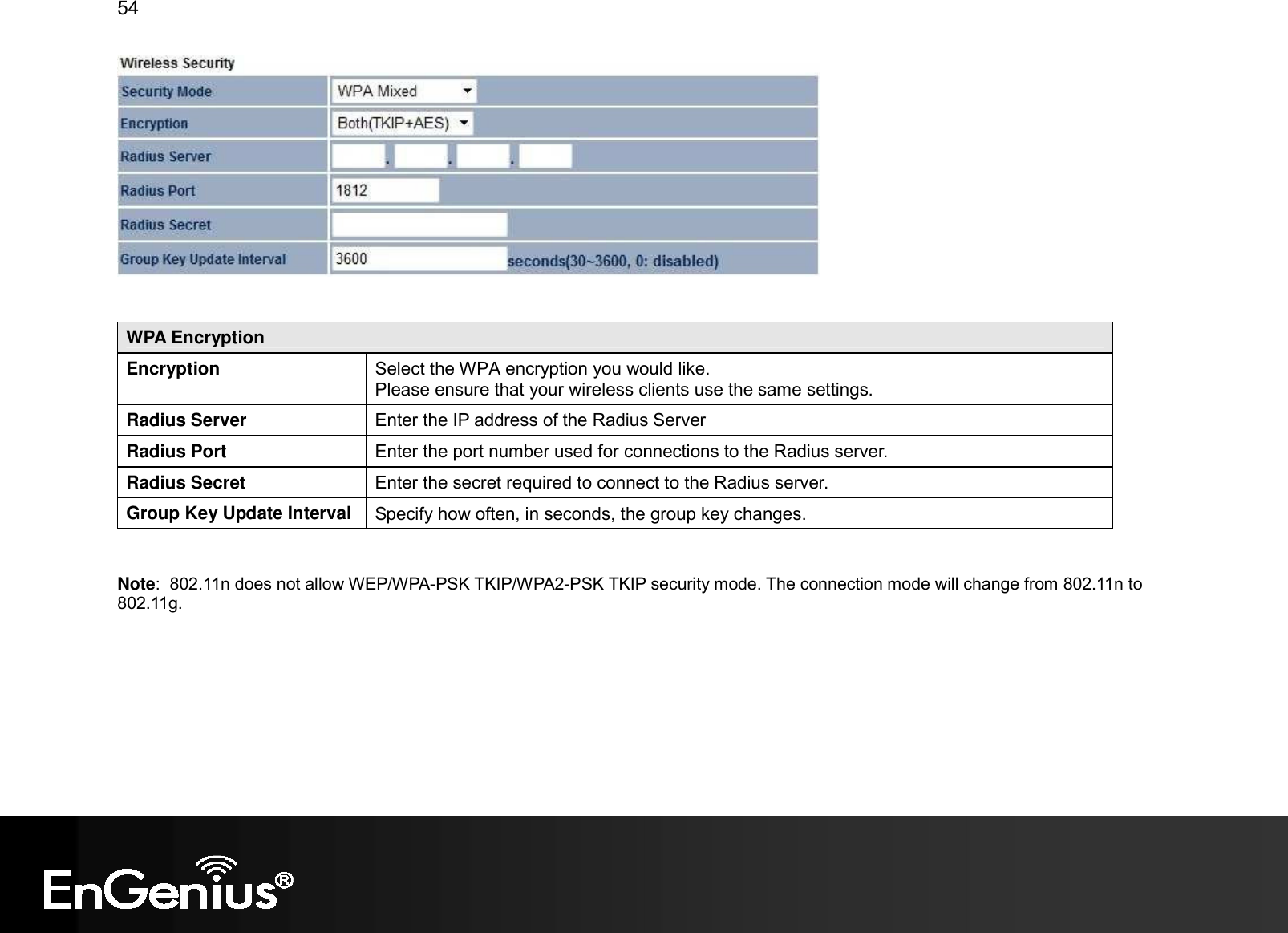This screenshot has height=933, width=1288.
Task: Click the 'Security Mode' label in form
Action: pyautogui.click(x=166, y=91)
